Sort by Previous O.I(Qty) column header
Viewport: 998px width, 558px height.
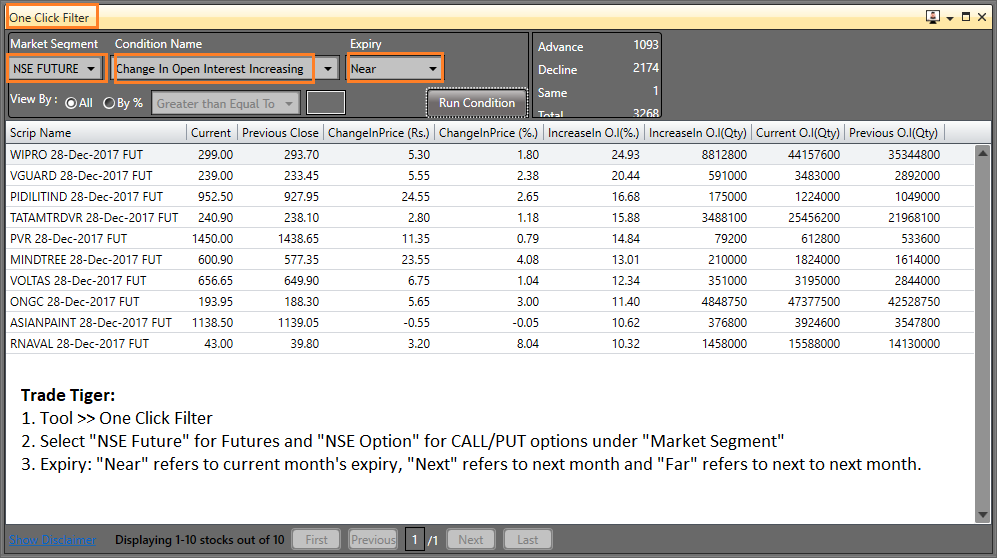click(x=894, y=132)
